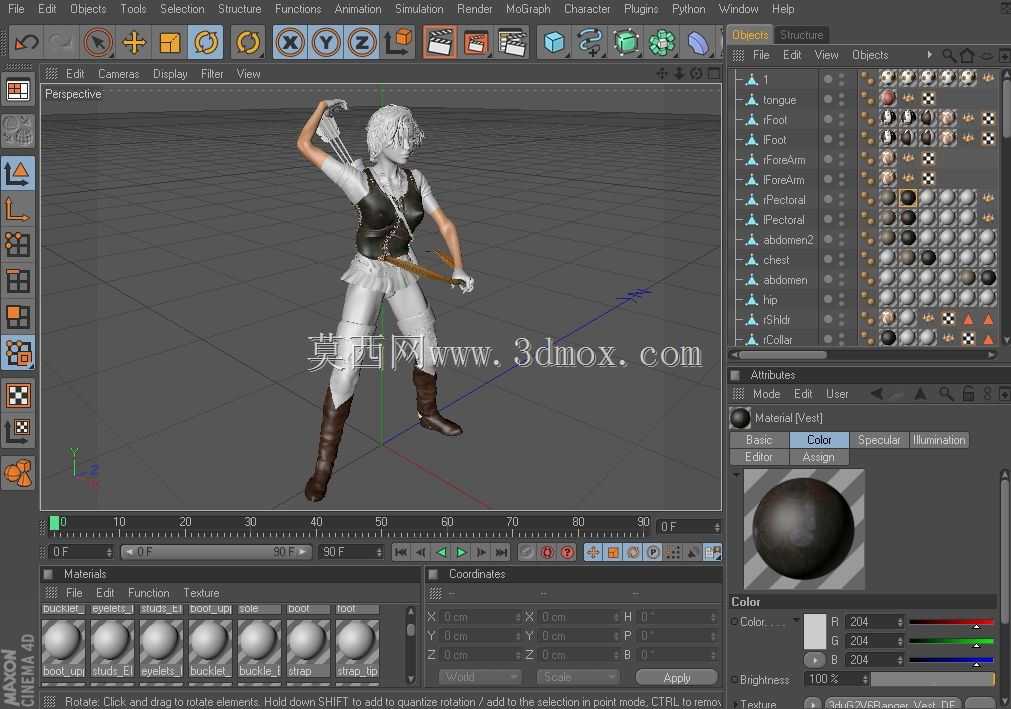
Task: Open the Basic material tab
Action: (759, 440)
